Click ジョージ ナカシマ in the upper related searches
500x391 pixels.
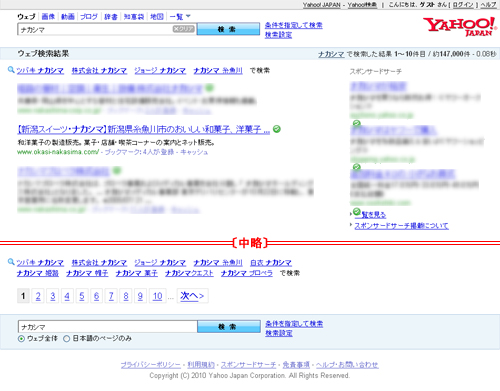pyautogui.click(x=160, y=70)
